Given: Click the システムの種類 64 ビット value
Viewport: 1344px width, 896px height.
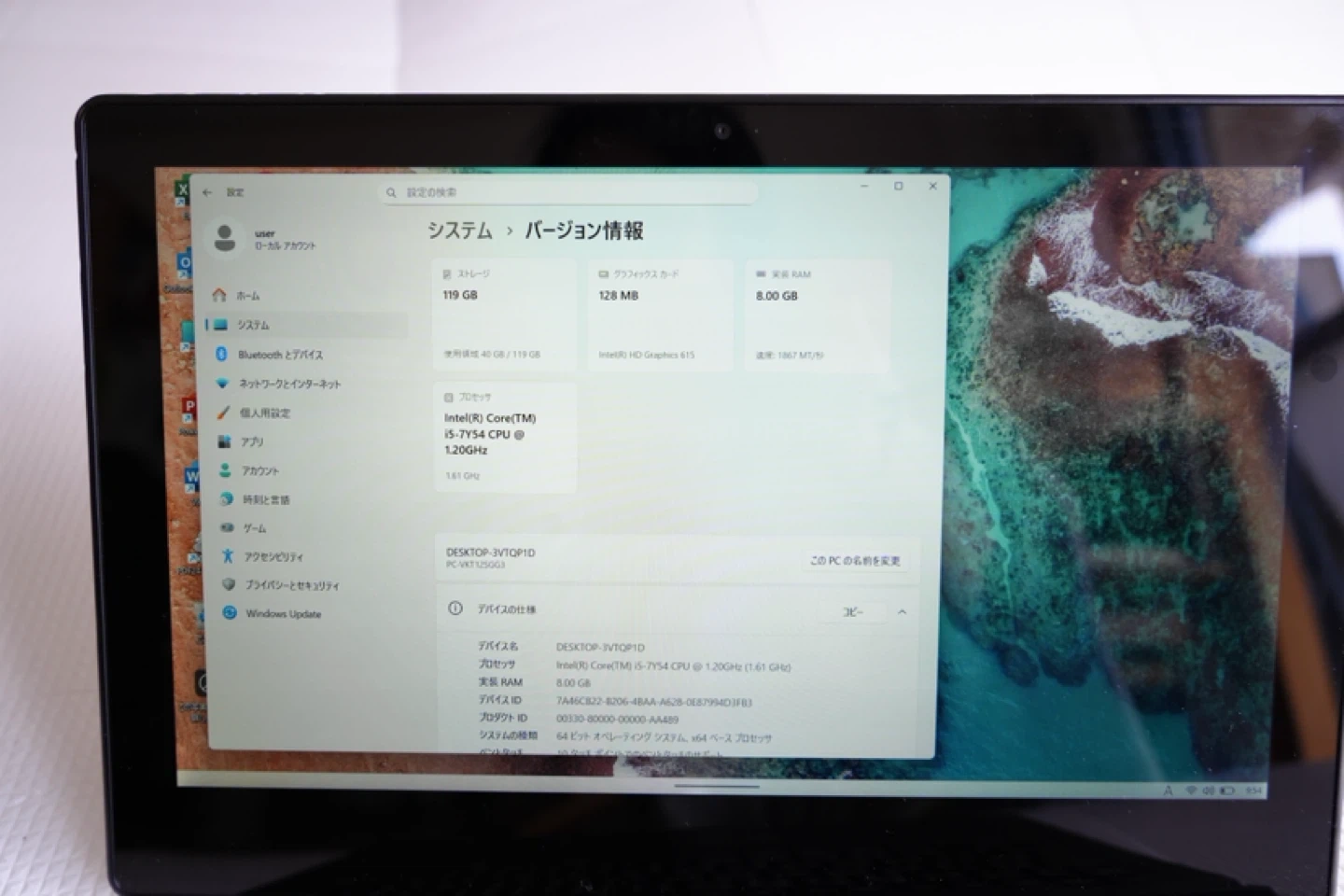Looking at the screenshot, I should (x=664, y=737).
